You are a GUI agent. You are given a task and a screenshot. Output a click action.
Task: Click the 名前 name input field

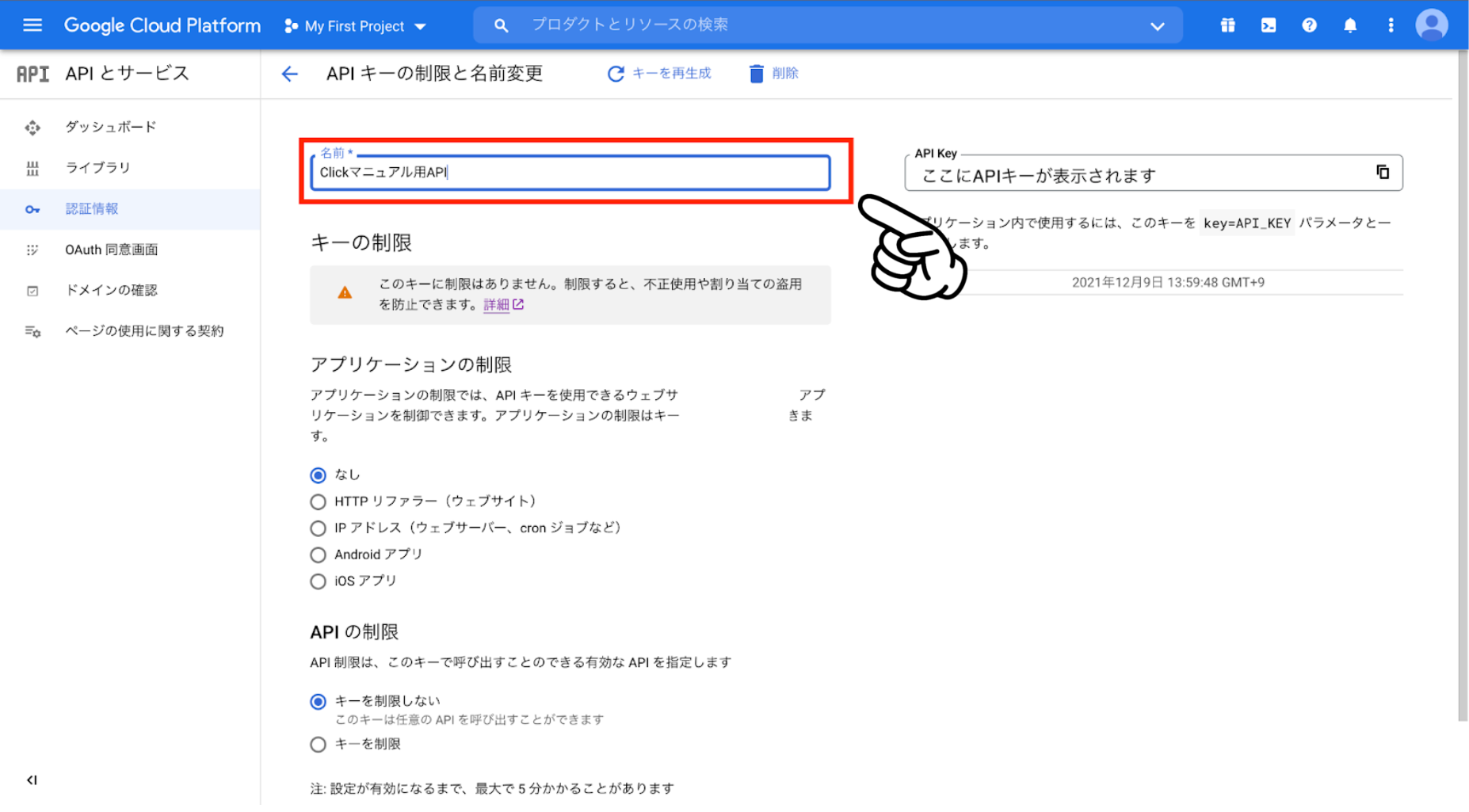570,173
